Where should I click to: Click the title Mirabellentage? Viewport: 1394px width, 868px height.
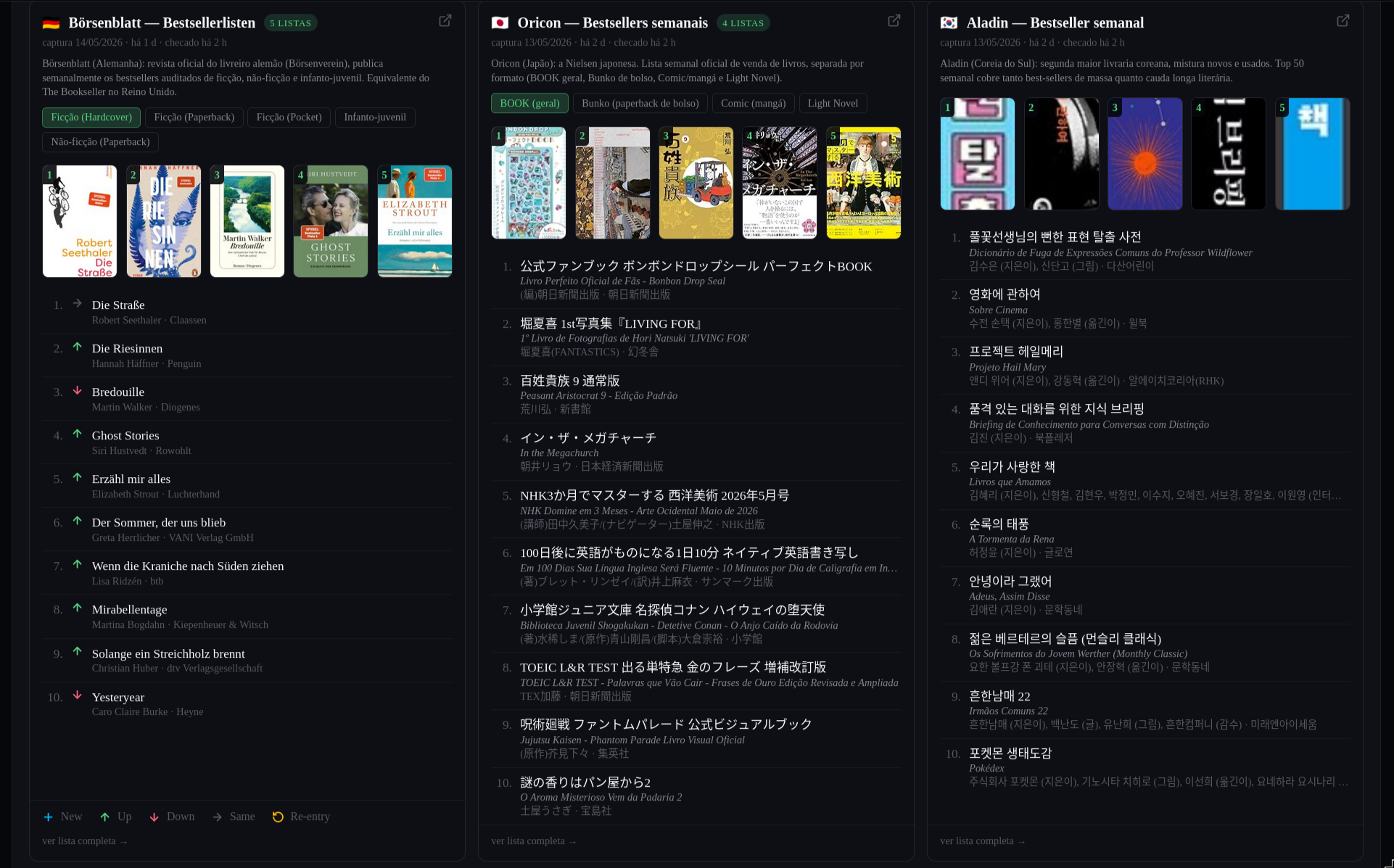tap(129, 610)
